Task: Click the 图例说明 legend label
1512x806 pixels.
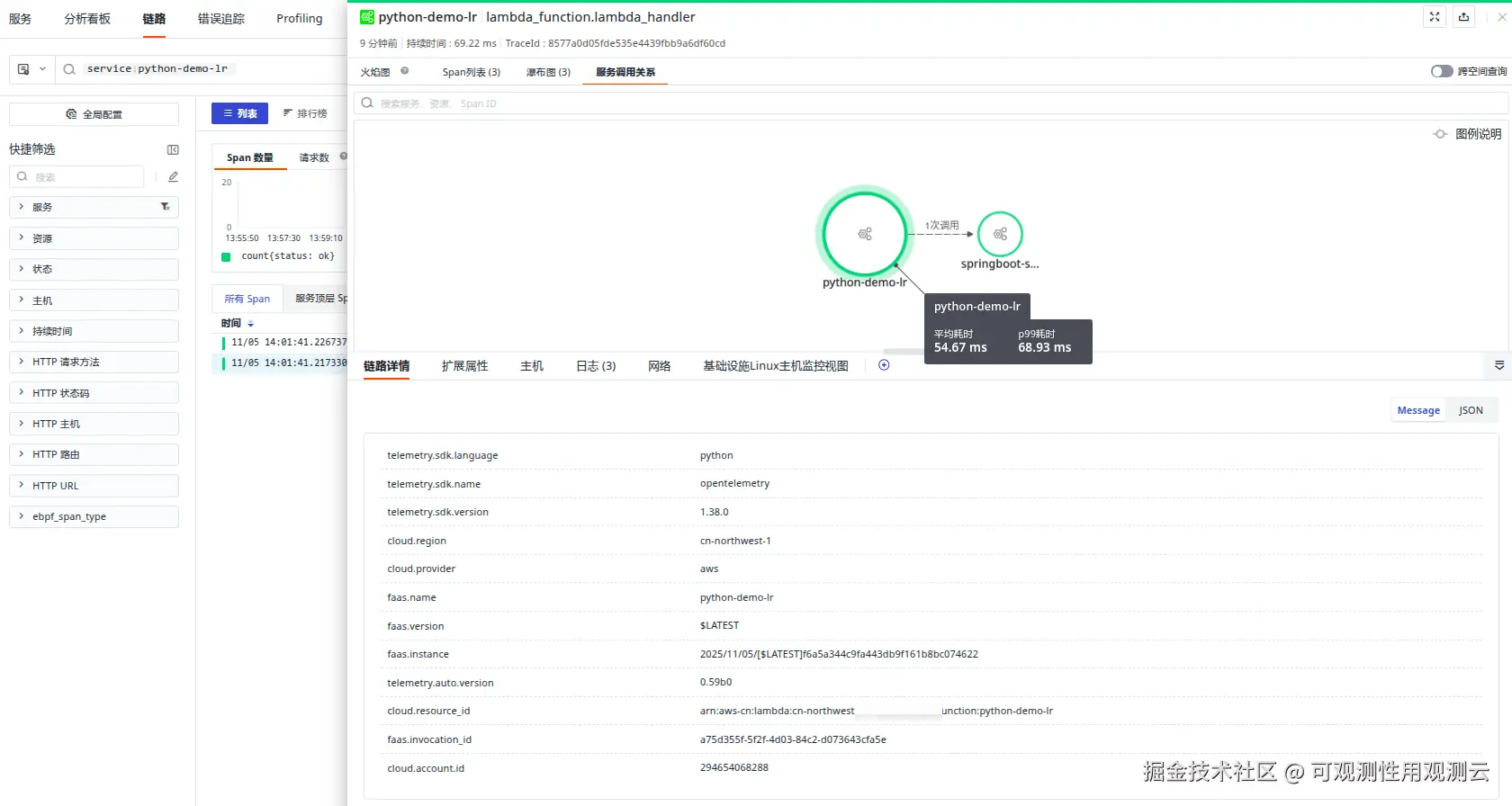Action: coord(1479,134)
